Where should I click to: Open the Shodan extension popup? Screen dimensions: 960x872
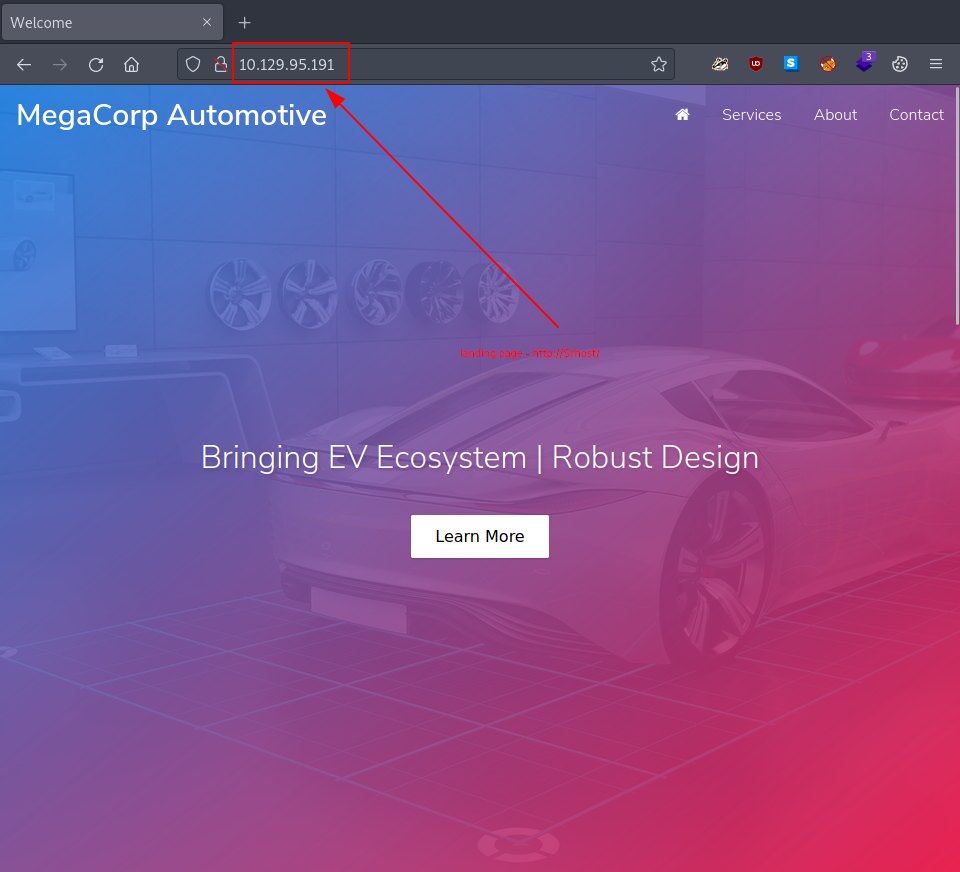791,64
